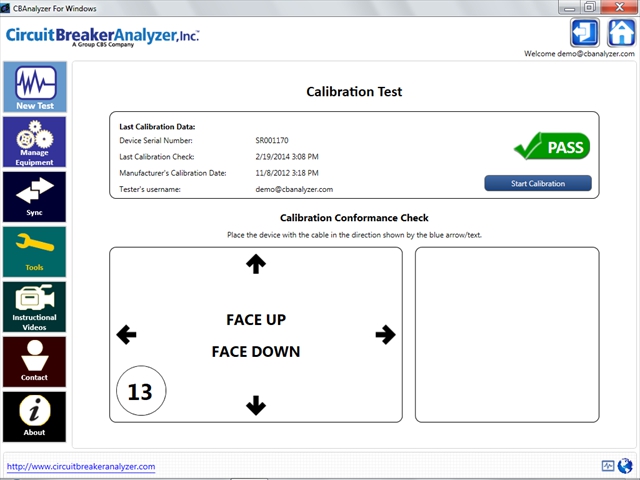Viewport: 640px width, 480px height.
Task: Click the Welcome demo@cbanalyzer.com text
Action: click(579, 53)
